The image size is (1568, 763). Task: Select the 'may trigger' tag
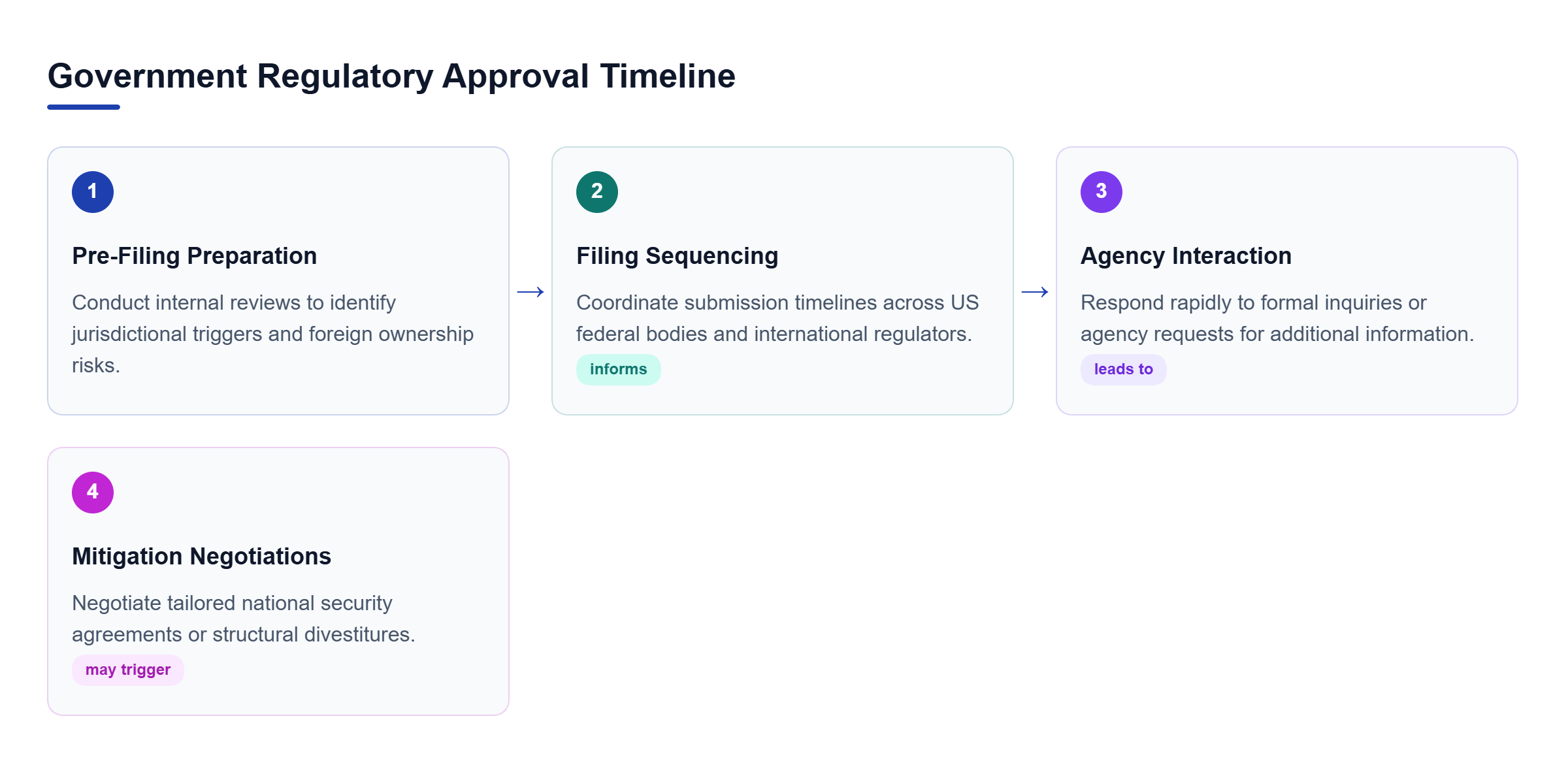(128, 670)
